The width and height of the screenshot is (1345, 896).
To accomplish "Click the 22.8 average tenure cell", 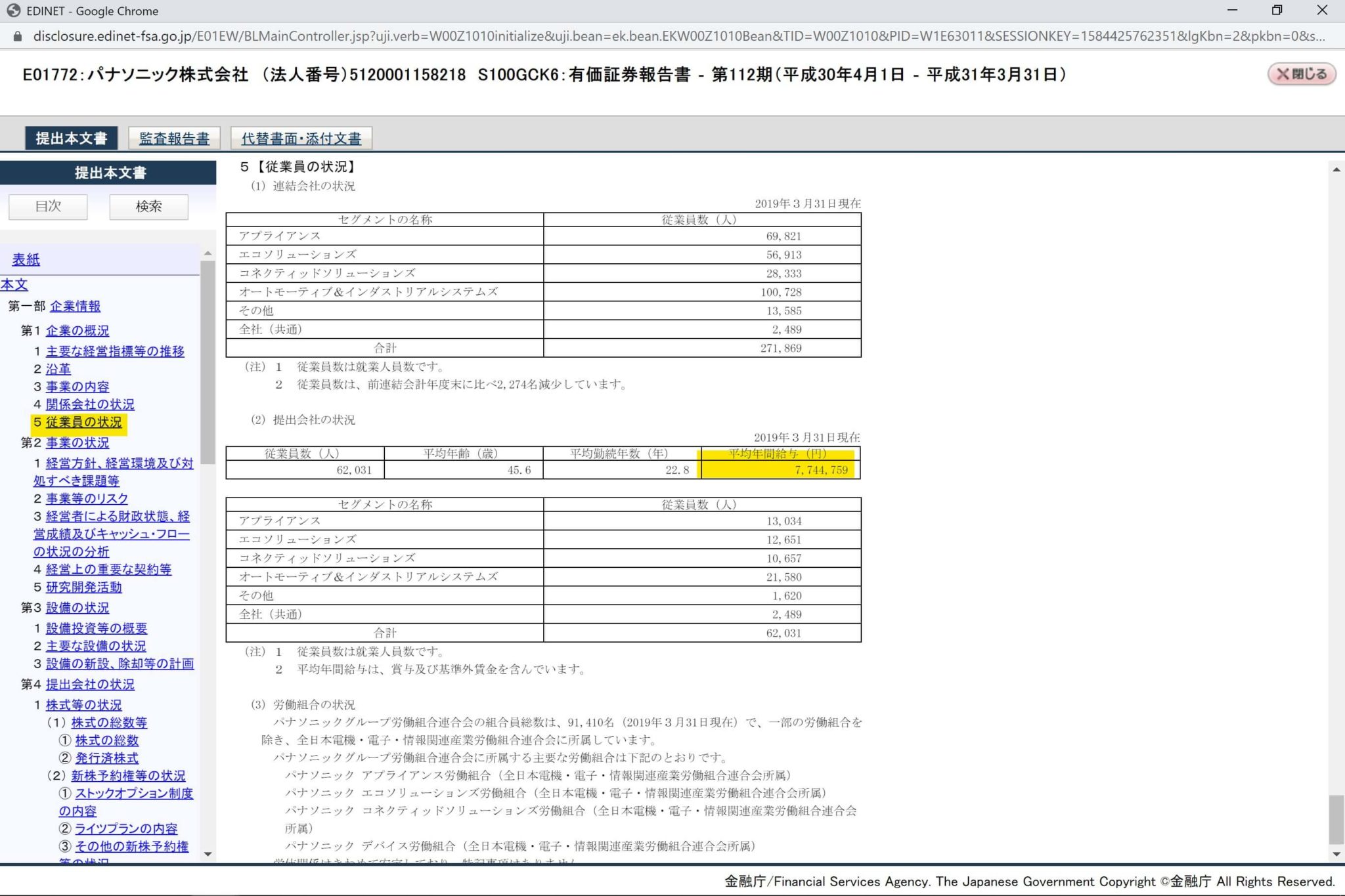I will 622,470.
